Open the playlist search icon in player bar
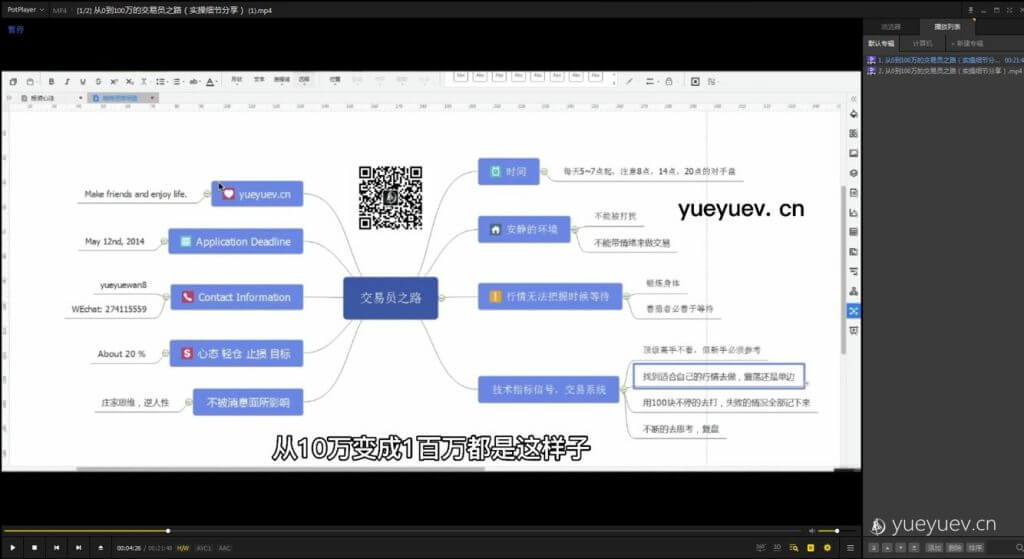Screen dimensions: 1024x559 (793, 548)
